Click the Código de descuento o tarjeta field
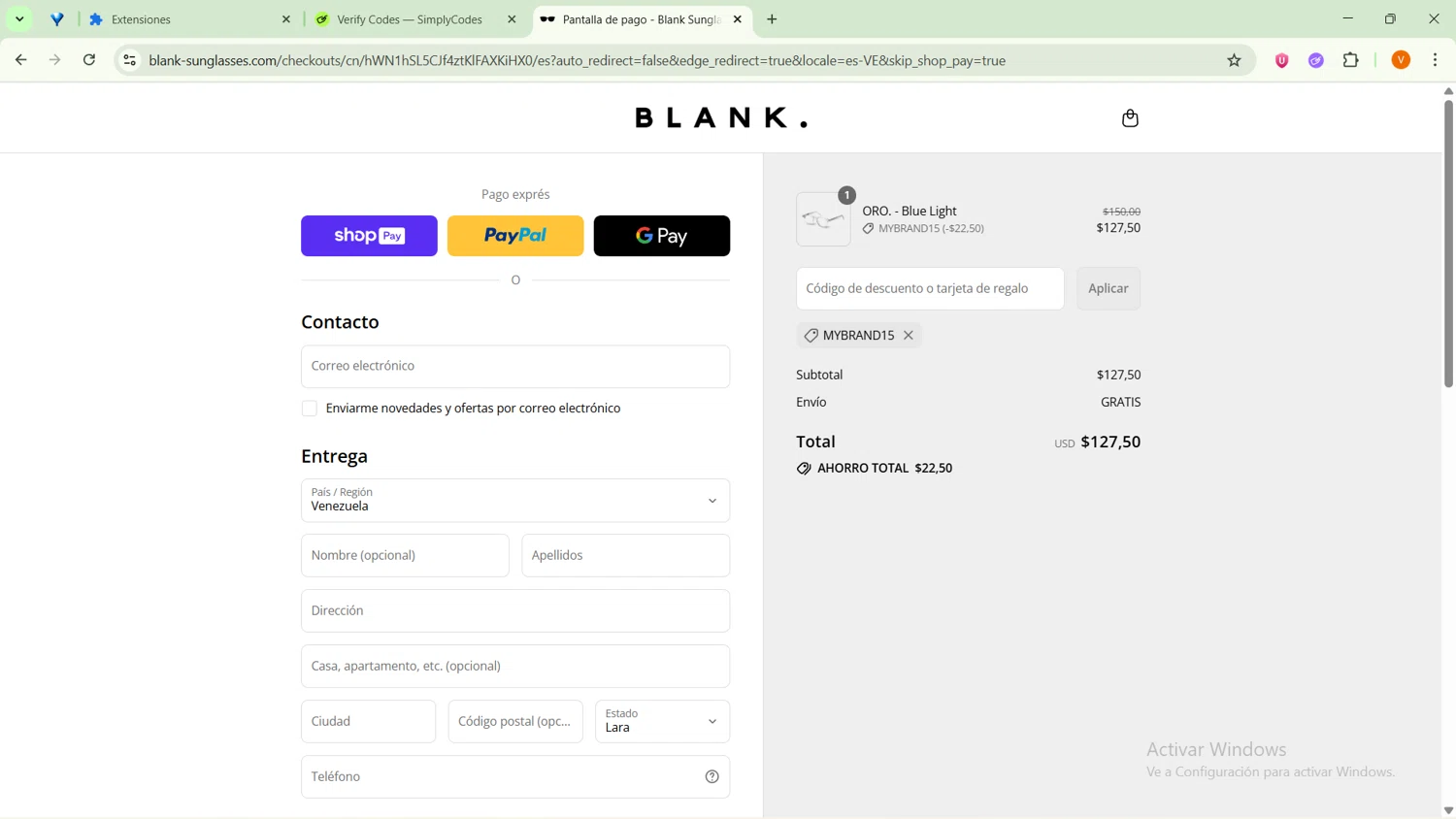Screen dimensions: 1456x819 pos(930,289)
